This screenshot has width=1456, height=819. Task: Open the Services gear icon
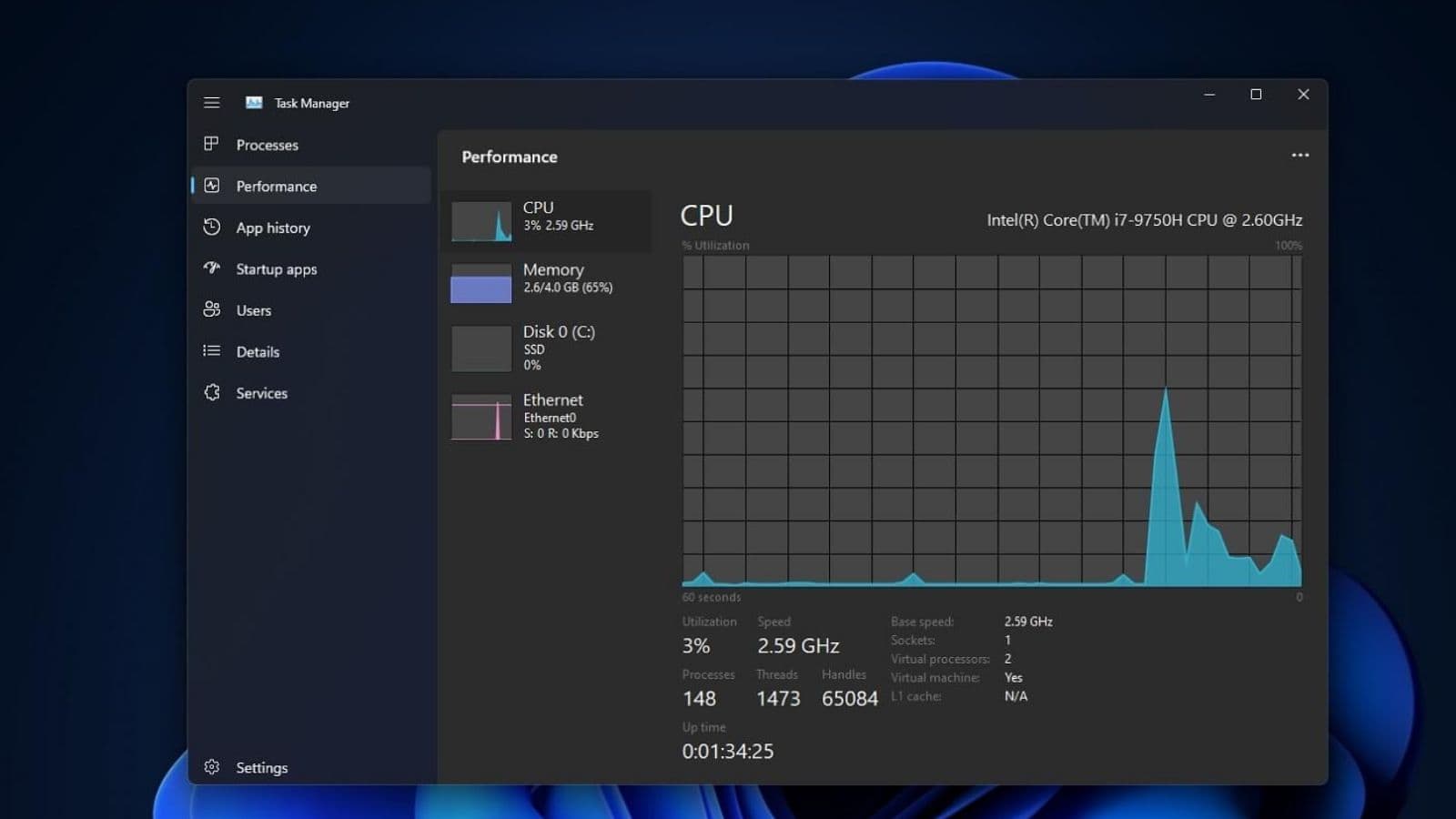point(212,392)
